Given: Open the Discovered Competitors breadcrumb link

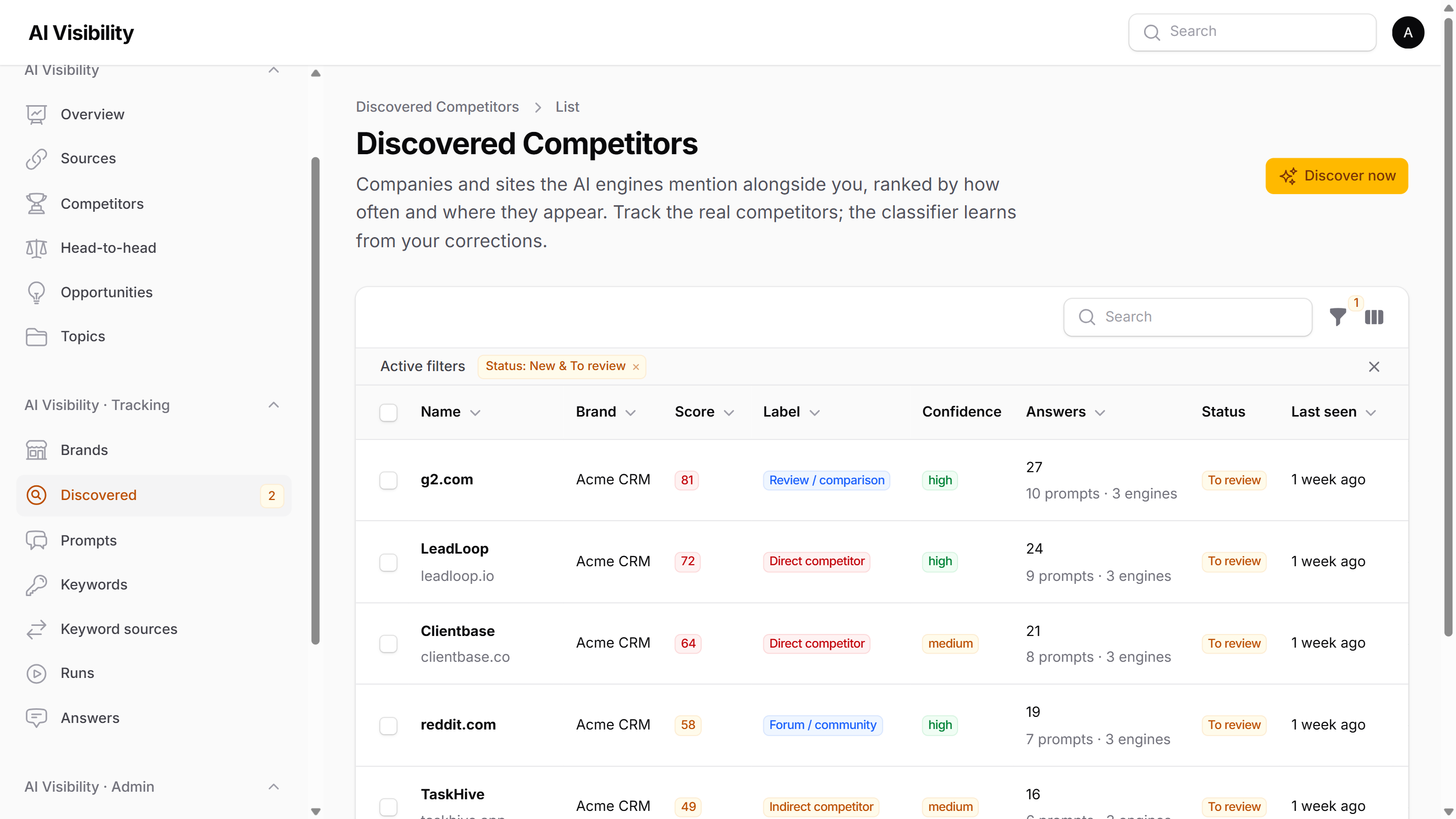Looking at the screenshot, I should tap(437, 107).
